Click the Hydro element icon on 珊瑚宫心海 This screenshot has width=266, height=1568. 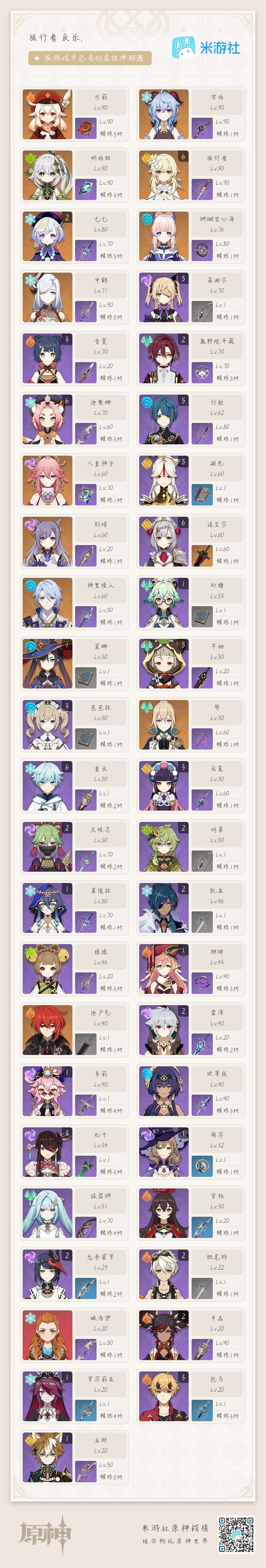pos(146,218)
